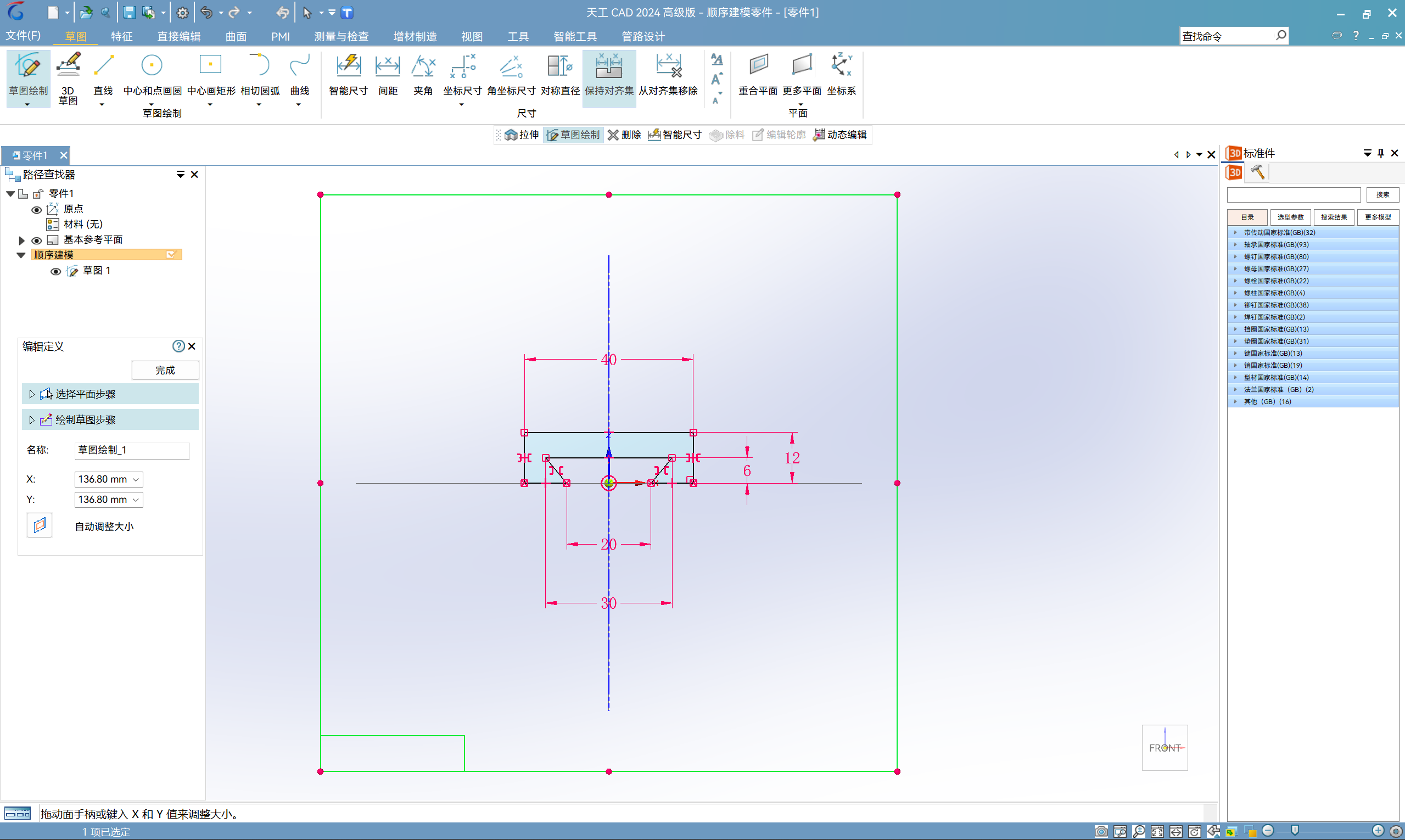This screenshot has height=840, width=1405.
Task: Click the help icon in 编辑定义 panel
Action: pos(178,346)
